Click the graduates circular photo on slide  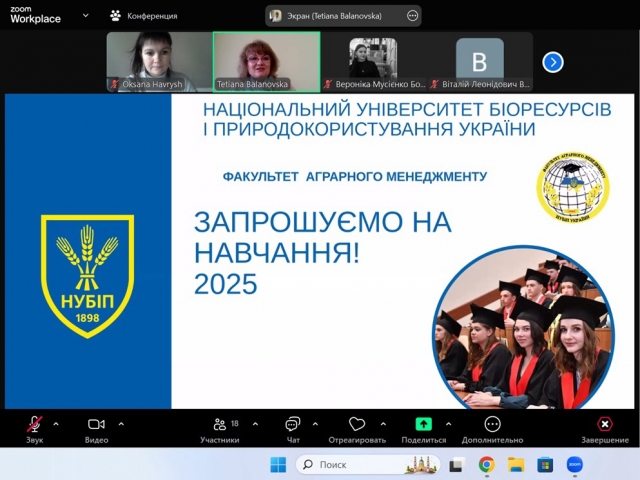(523, 327)
